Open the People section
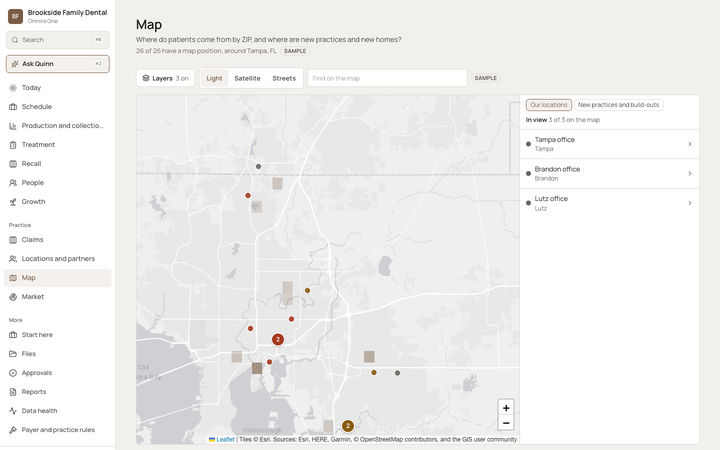This screenshot has height=450, width=720. pos(58,183)
